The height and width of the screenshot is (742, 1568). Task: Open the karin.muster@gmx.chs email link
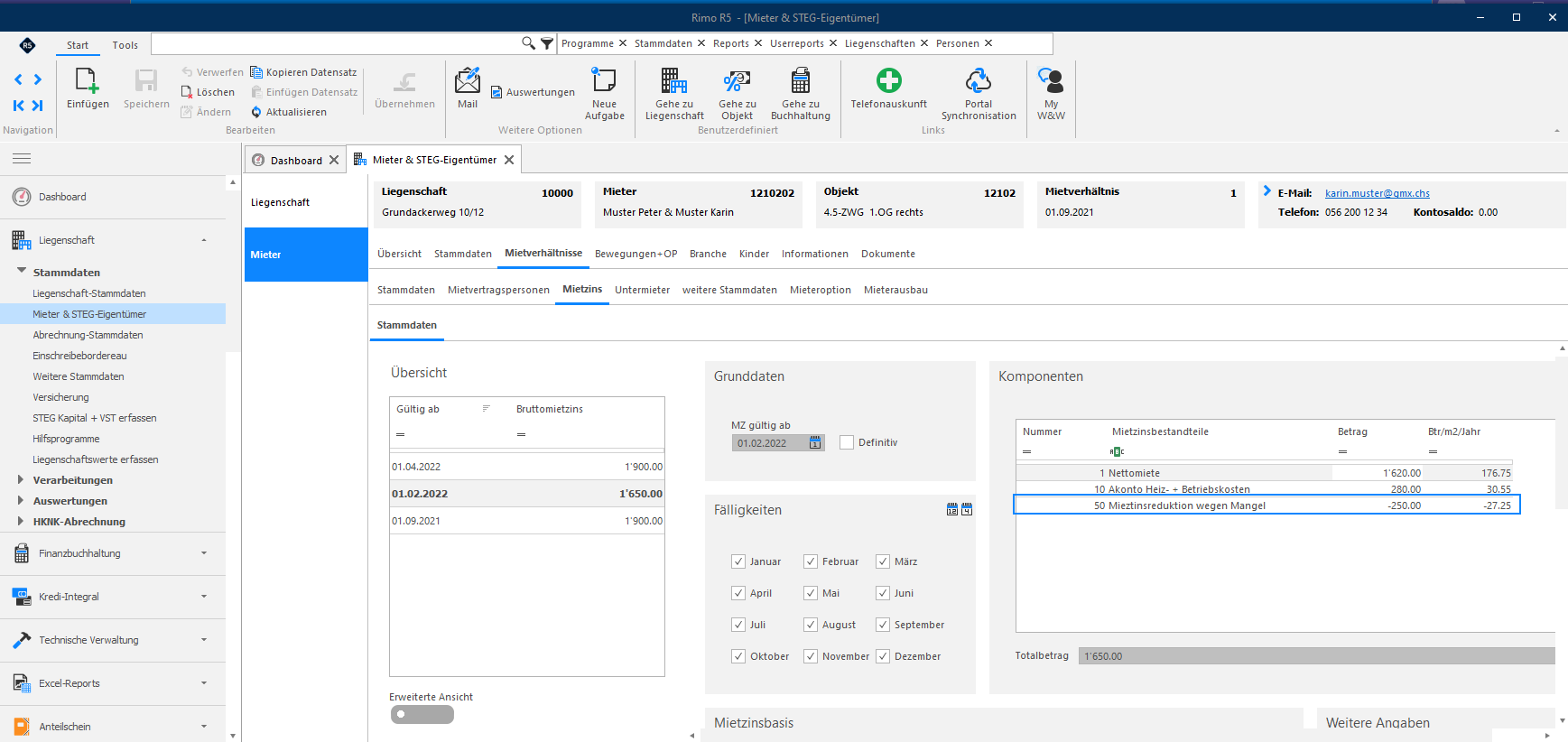click(1377, 193)
